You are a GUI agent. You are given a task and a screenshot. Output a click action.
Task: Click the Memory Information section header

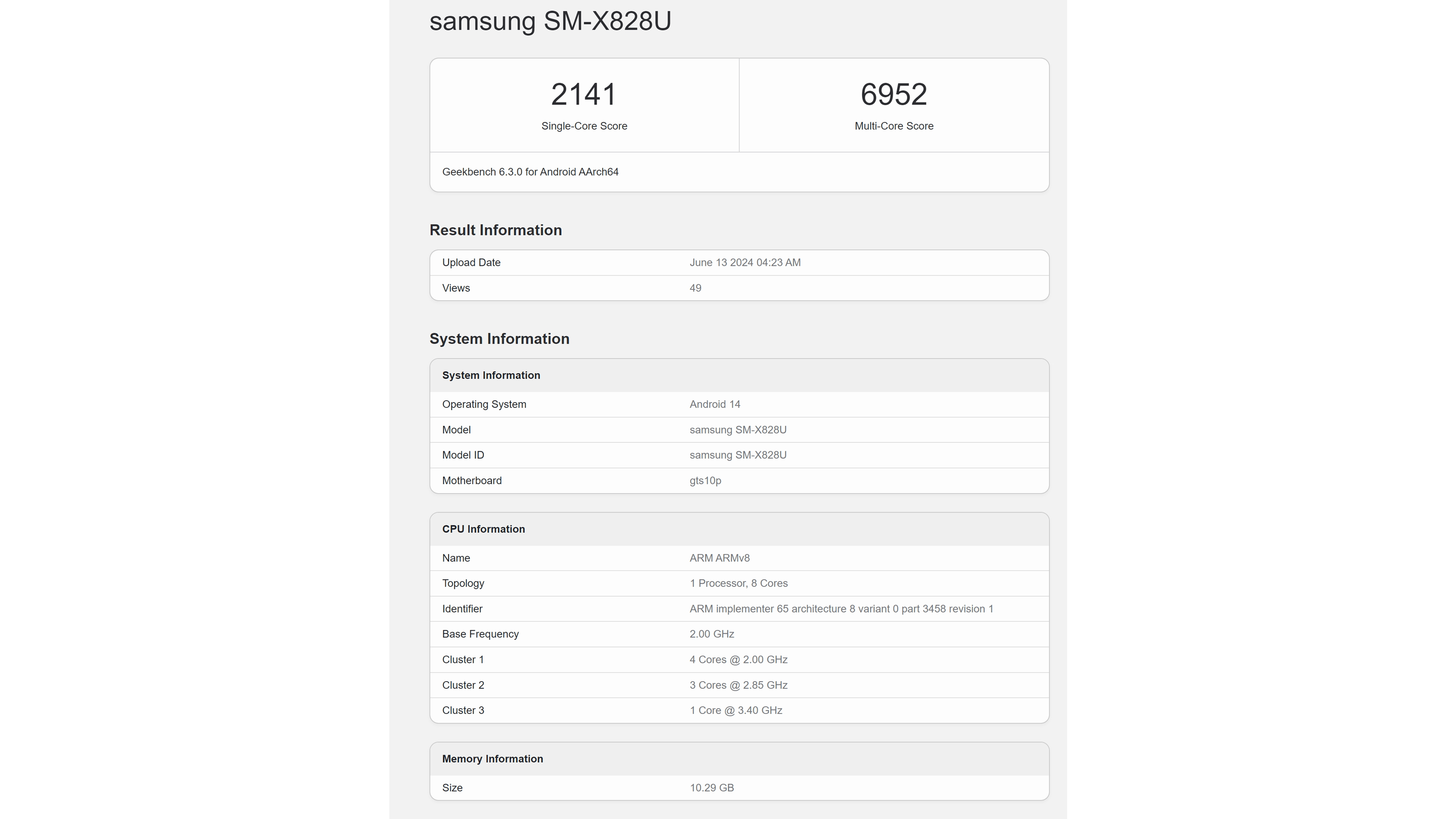pyautogui.click(x=492, y=758)
